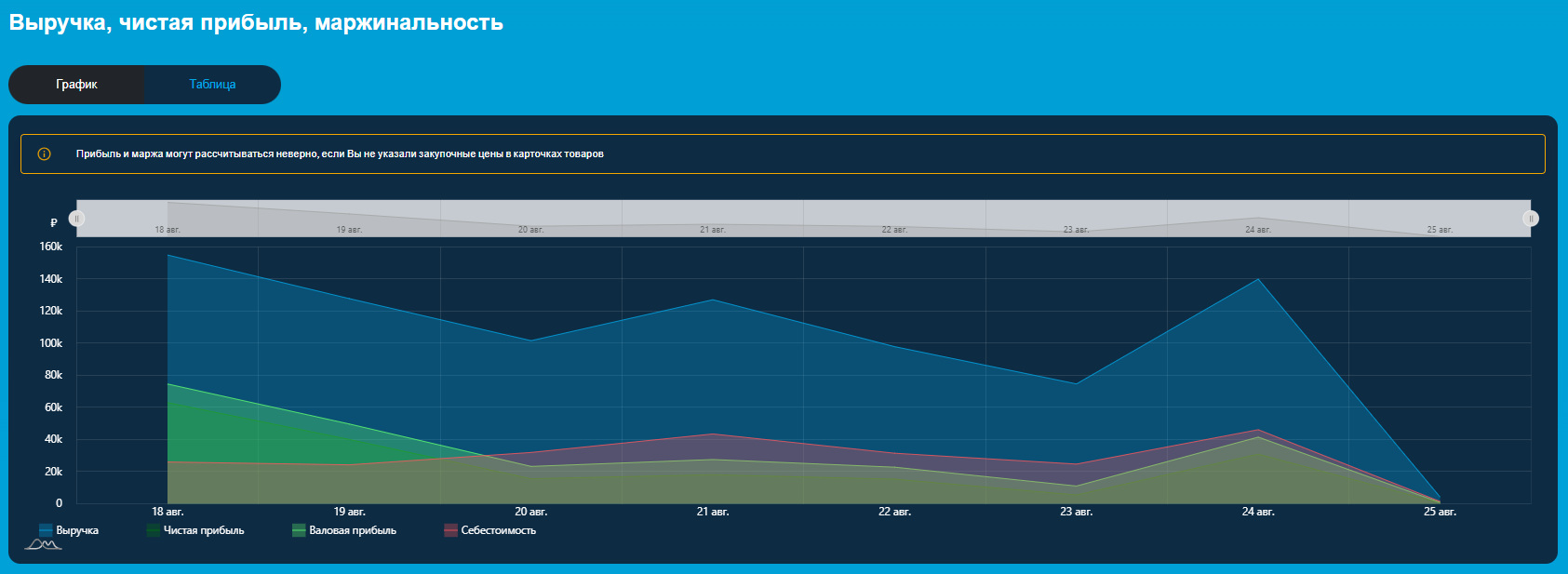Click the amCharts logo icon
Screen dimensions: 1568x574
[43, 544]
